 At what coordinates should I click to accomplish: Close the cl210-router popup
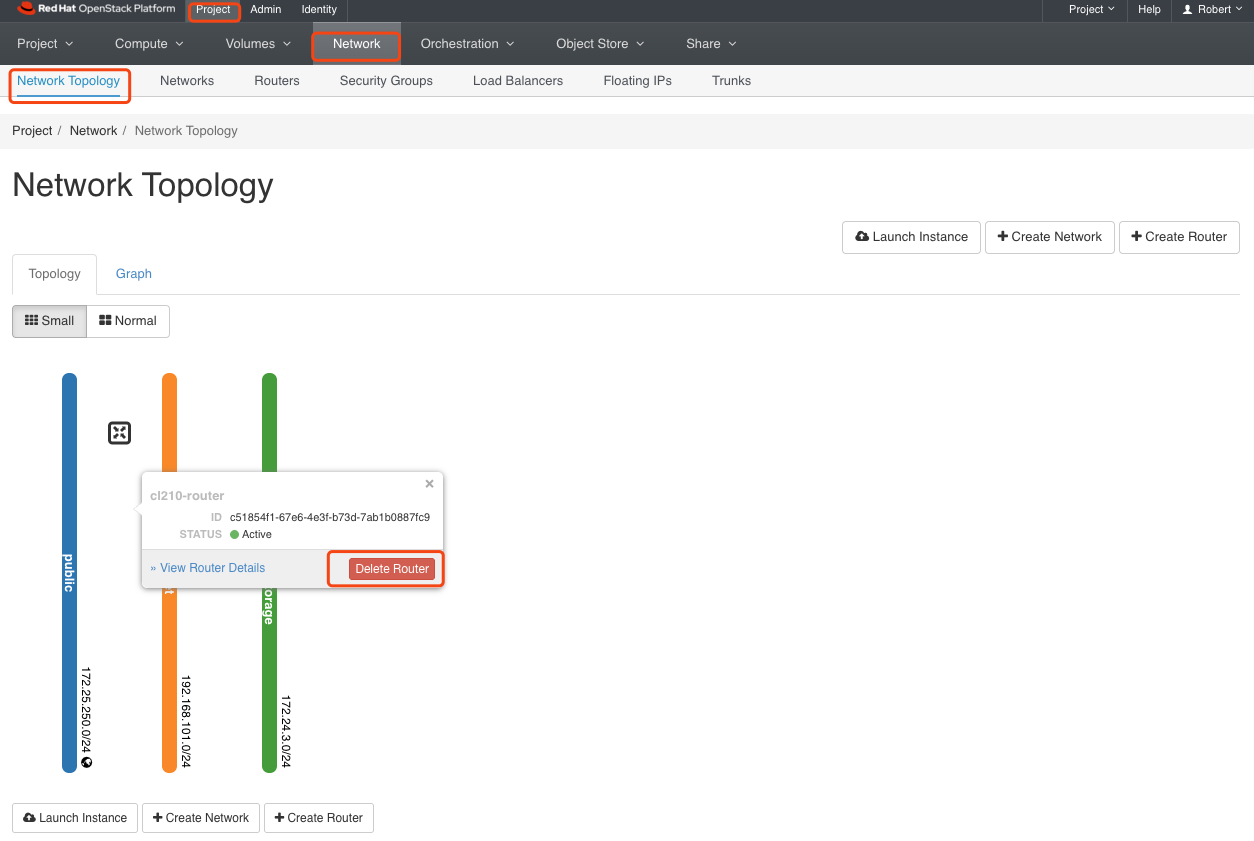point(429,484)
